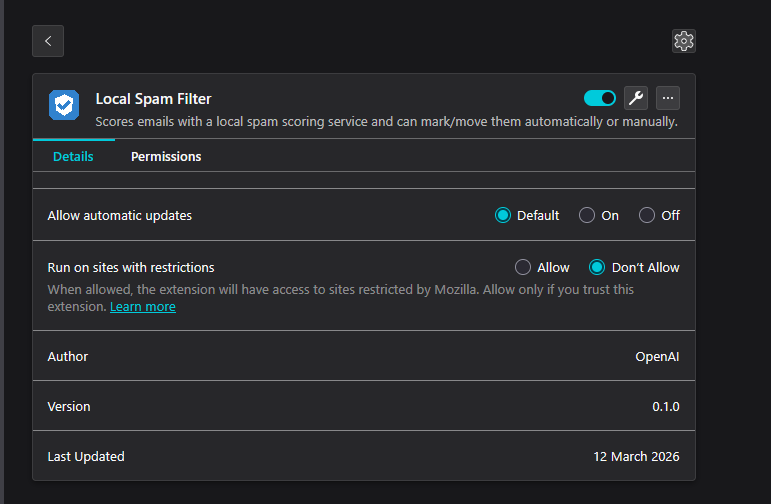This screenshot has height=504, width=771.
Task: Set automatic updates to On
Action: [x=587, y=215]
